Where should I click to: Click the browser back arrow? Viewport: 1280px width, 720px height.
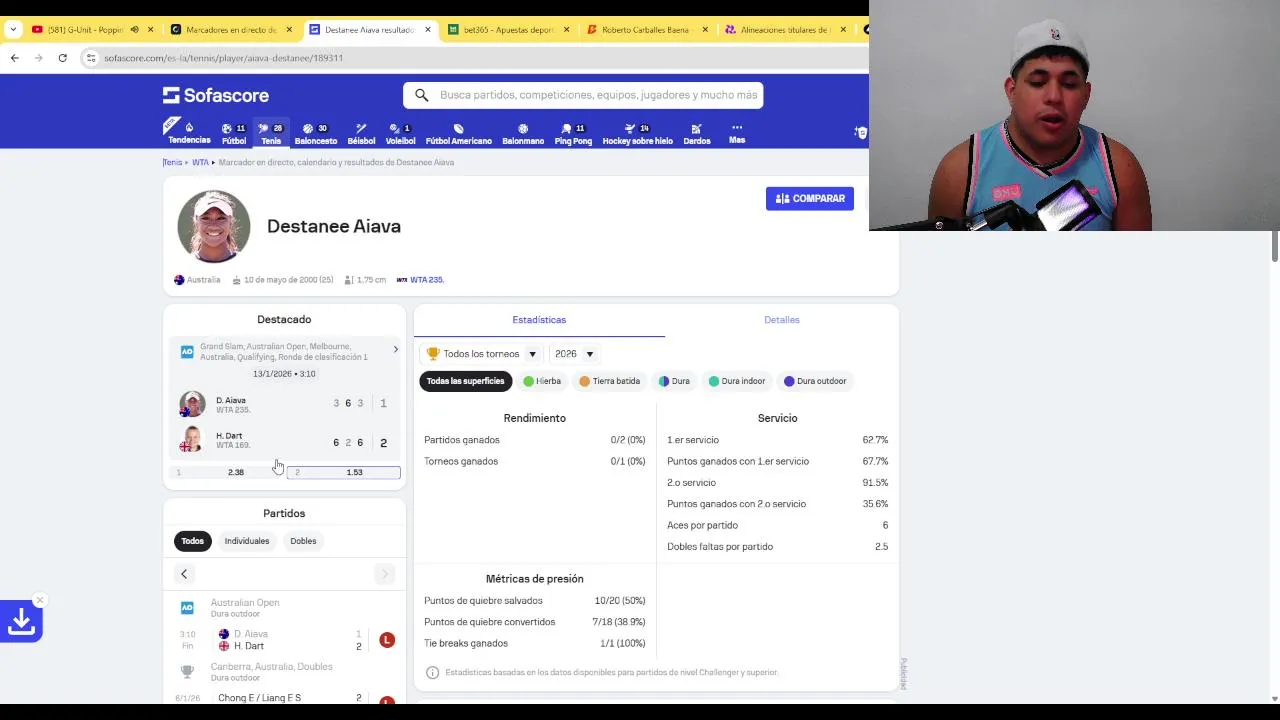(x=15, y=58)
